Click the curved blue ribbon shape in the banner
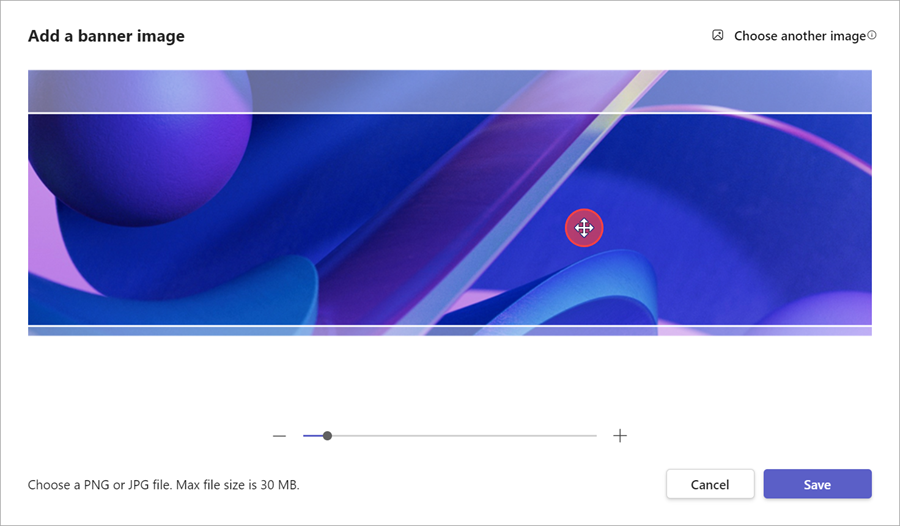 point(560,290)
